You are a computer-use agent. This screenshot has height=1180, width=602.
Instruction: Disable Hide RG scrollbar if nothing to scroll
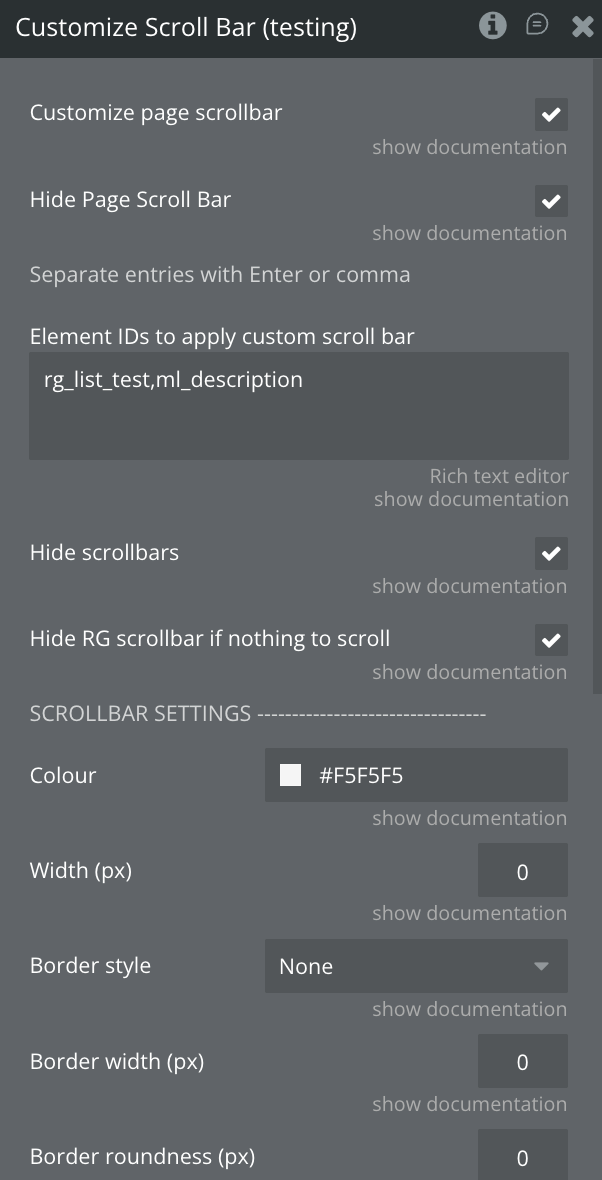[551, 639]
